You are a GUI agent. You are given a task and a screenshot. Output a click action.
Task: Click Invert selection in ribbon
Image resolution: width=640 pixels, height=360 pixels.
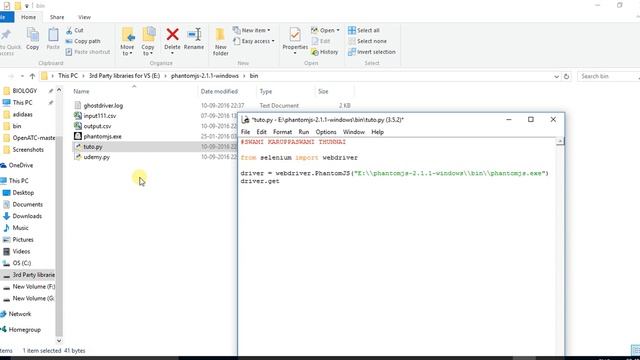371,52
